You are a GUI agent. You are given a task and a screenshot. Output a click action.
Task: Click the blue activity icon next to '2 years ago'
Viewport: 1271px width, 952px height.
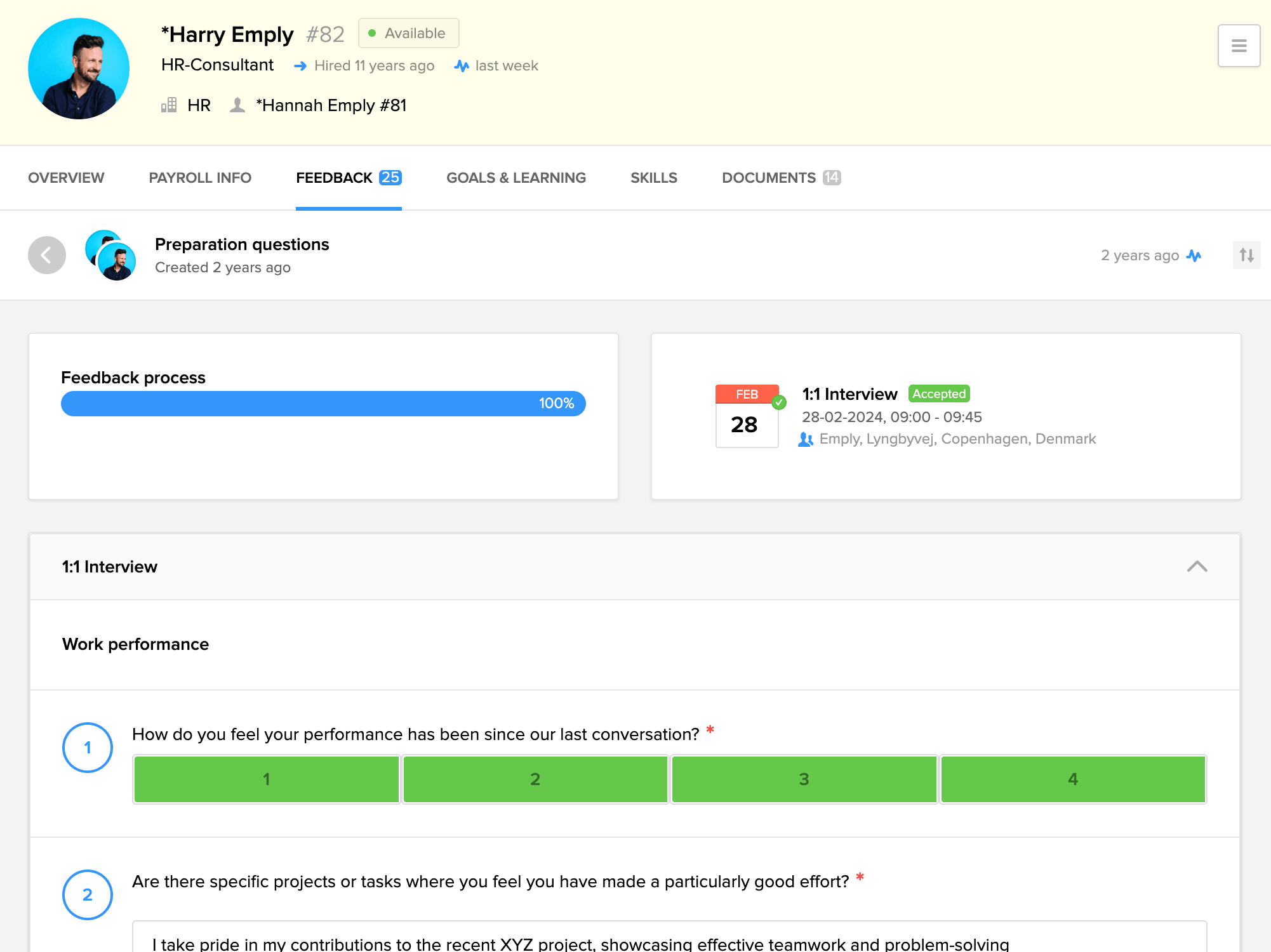1195,255
